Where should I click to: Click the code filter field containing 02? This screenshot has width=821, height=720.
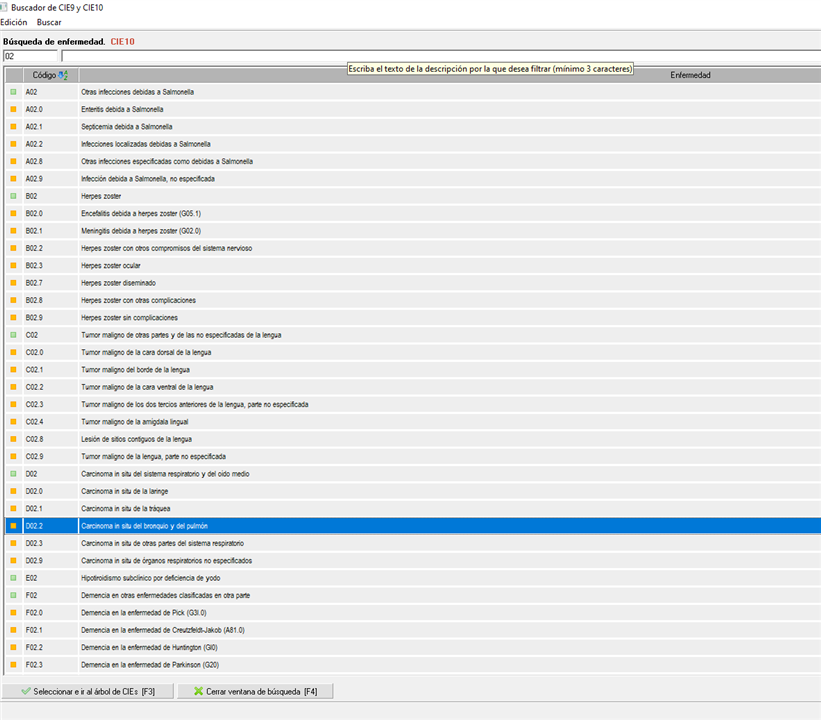[30, 57]
